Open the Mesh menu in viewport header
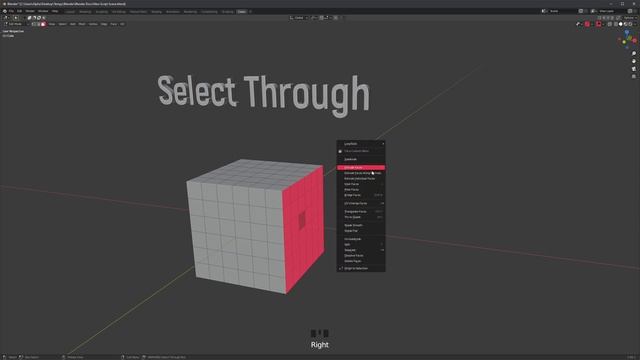This screenshot has width=640, height=360. (82, 24)
